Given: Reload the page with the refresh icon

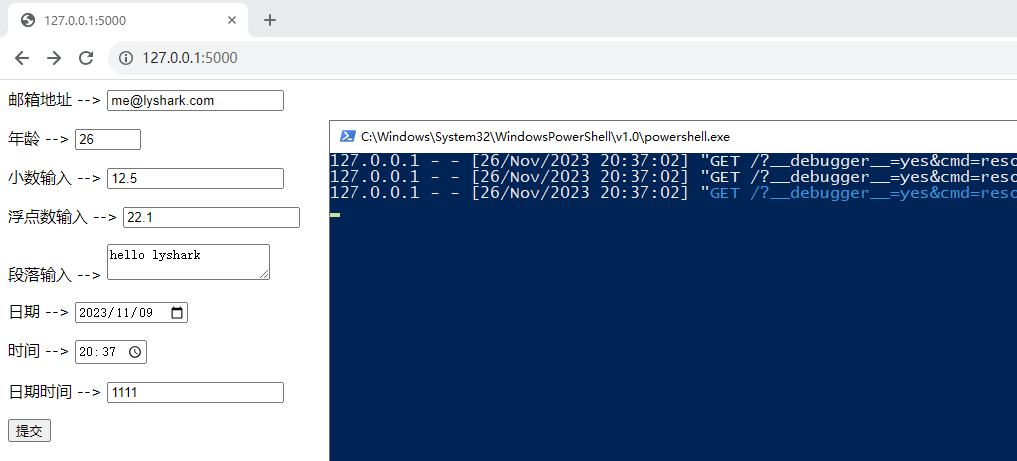Looking at the screenshot, I should [x=86, y=58].
